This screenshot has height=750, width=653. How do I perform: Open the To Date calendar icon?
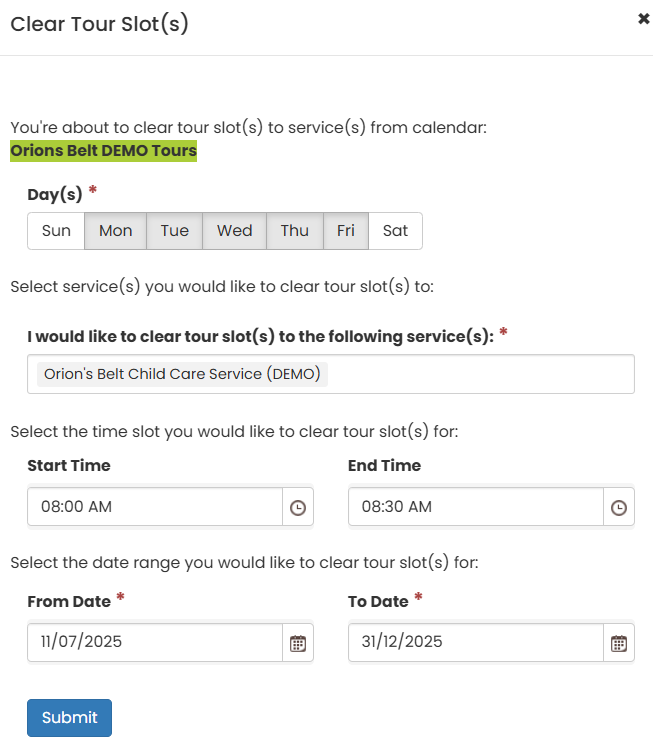(619, 643)
